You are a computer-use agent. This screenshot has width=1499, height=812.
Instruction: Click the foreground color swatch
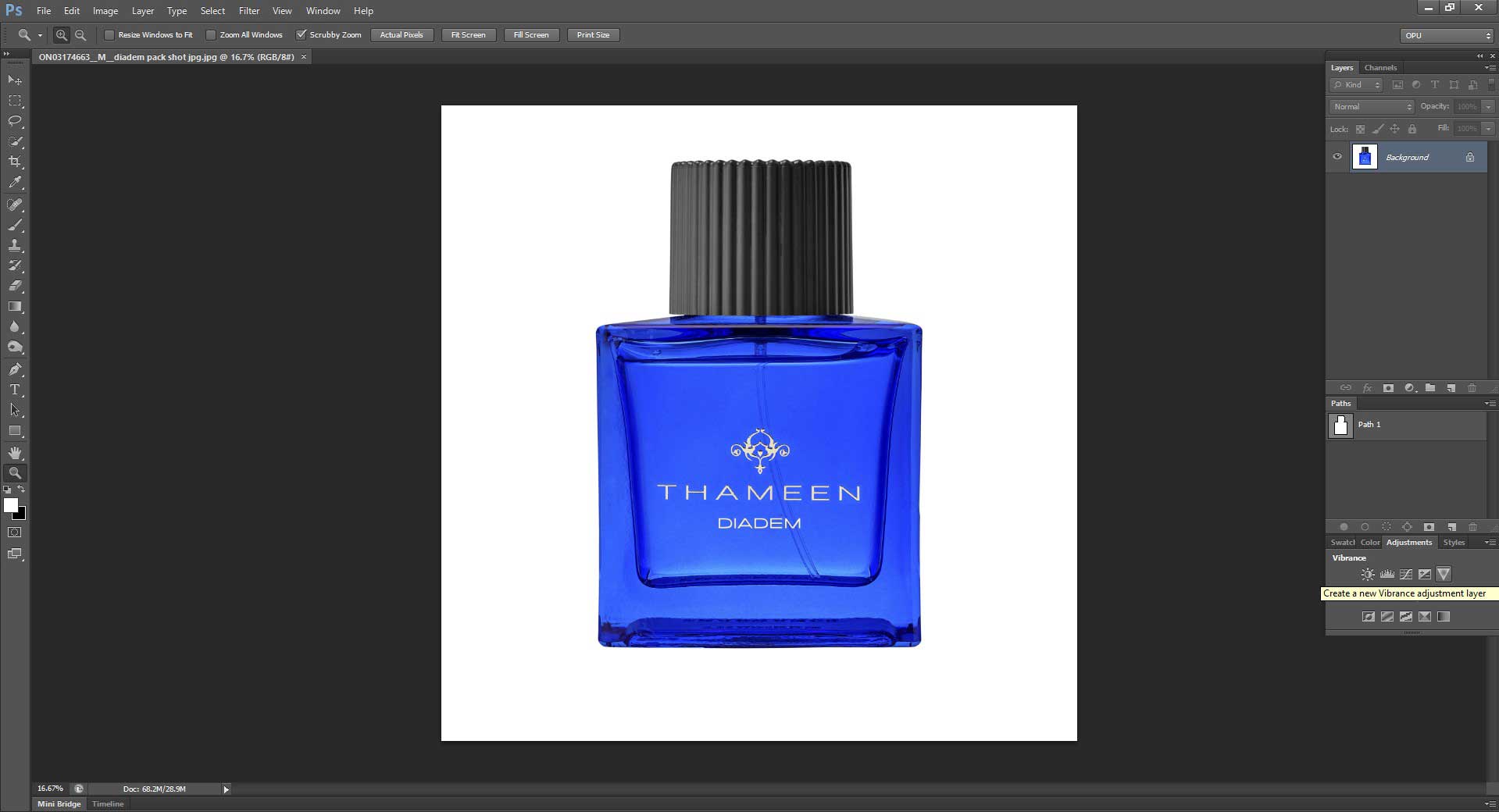point(10,506)
